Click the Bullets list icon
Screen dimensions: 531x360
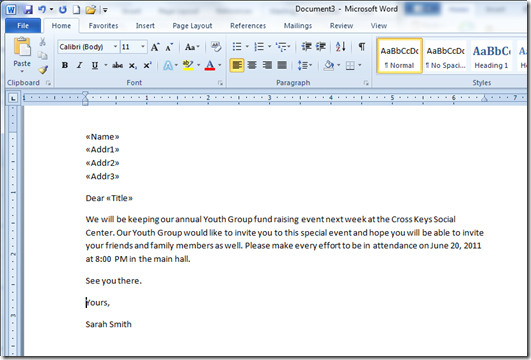237,46
